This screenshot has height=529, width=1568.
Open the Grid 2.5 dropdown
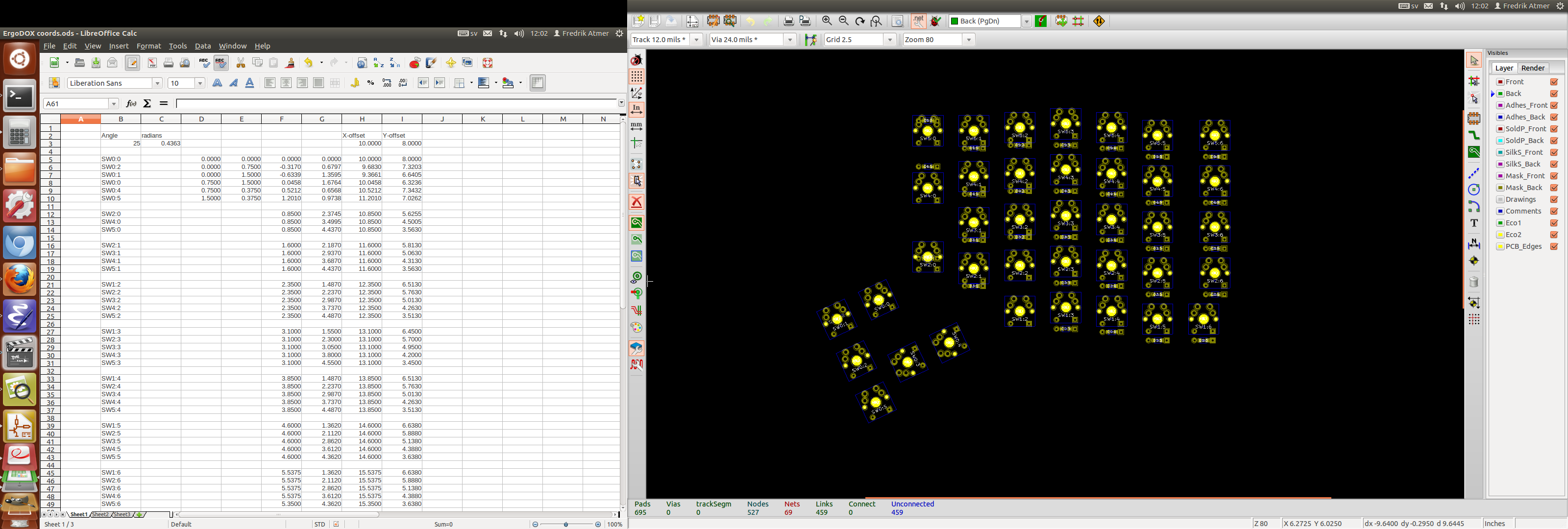(890, 40)
